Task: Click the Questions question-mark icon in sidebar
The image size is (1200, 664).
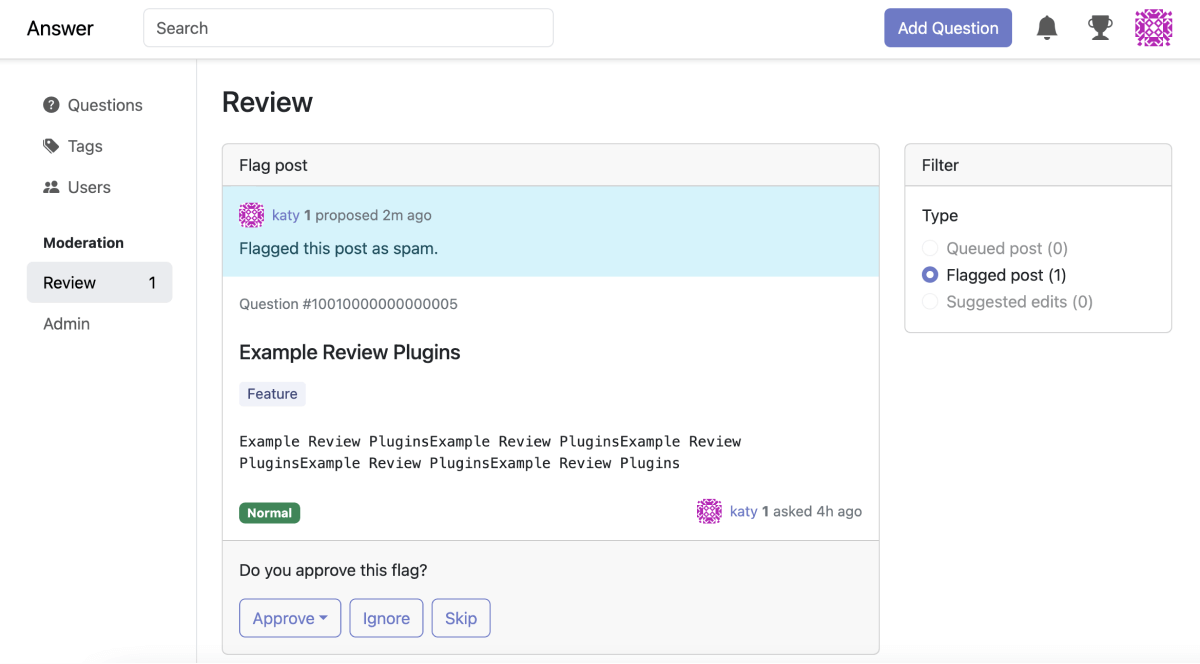Action: tap(51, 105)
